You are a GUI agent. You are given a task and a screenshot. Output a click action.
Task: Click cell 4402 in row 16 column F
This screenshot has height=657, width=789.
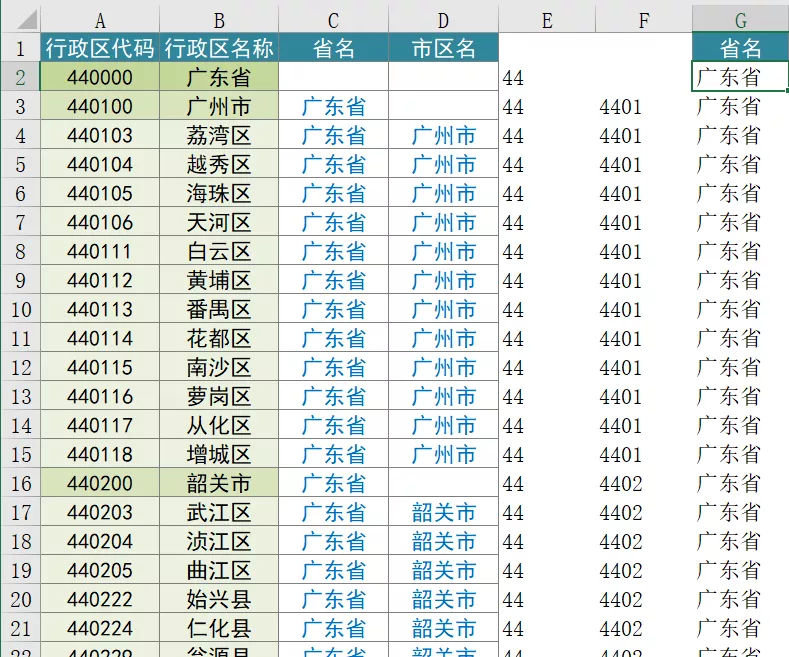tap(644, 483)
